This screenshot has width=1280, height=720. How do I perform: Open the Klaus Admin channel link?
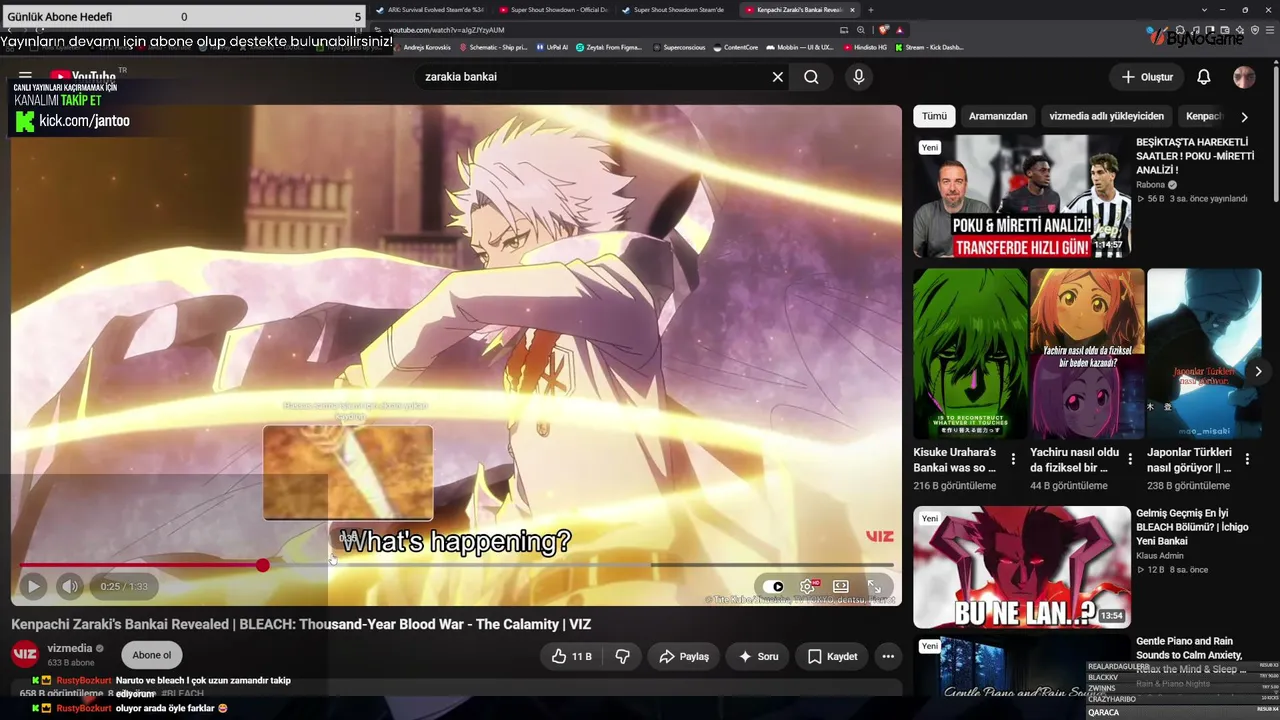[x=1159, y=556]
